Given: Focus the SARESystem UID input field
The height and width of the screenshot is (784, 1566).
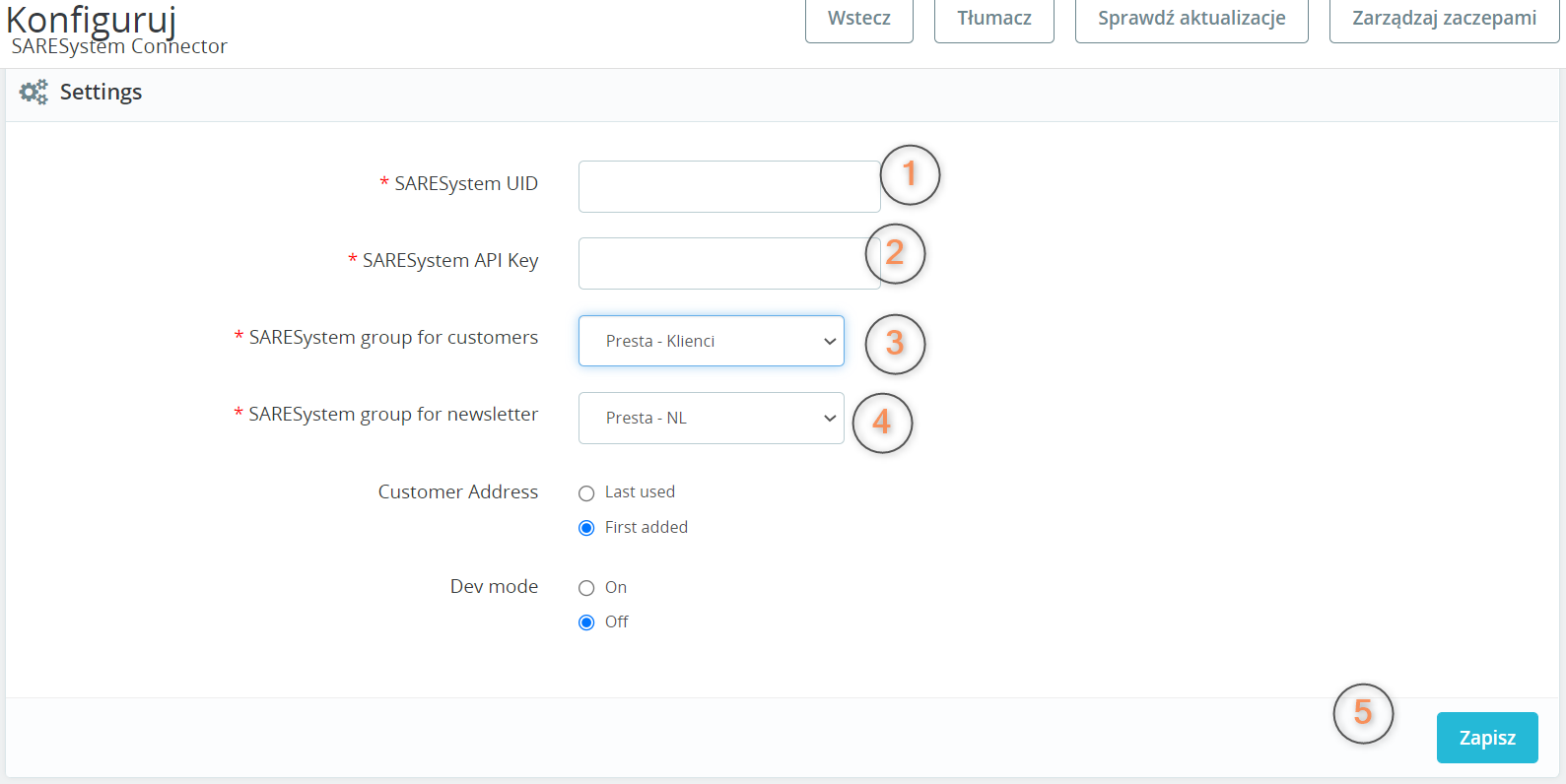Looking at the screenshot, I should 729,186.
